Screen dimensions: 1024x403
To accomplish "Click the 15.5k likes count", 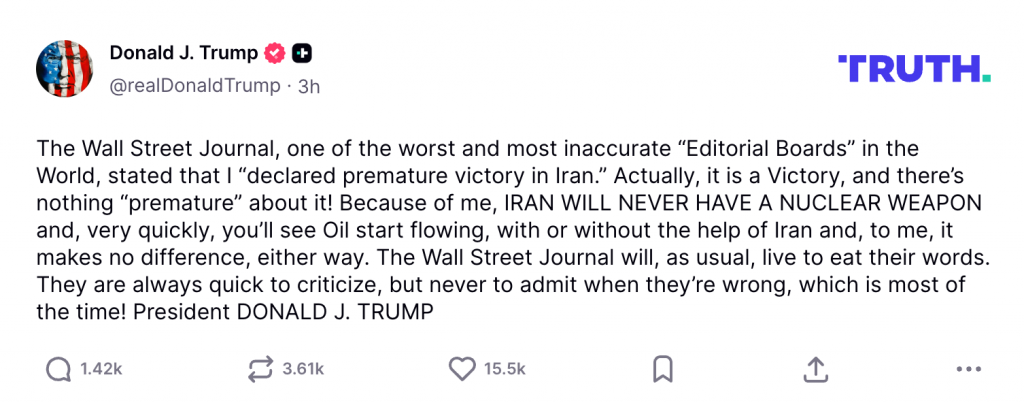I will (x=505, y=369).
